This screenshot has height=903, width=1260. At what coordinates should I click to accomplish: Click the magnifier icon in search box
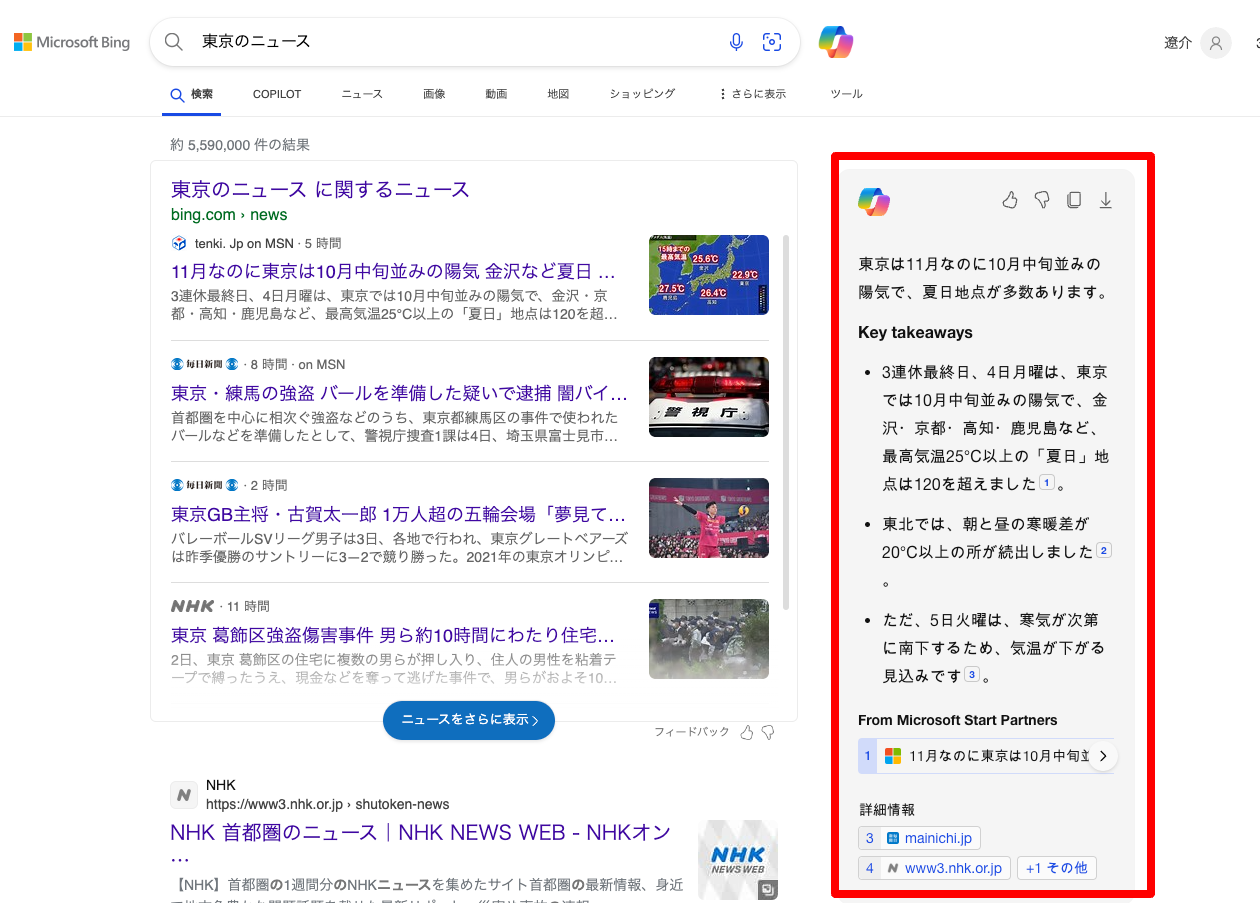[x=174, y=42]
